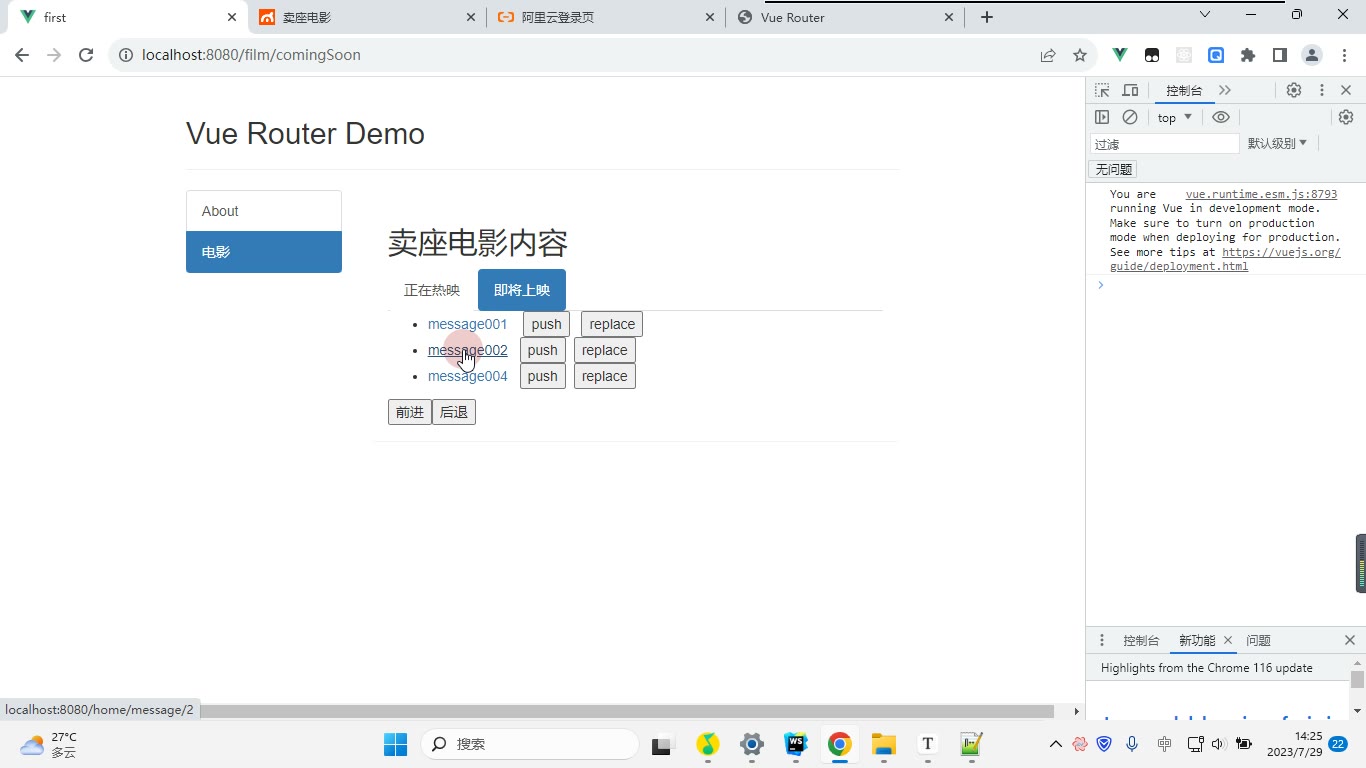This screenshot has width=1366, height=768.
Task: Open the Chrome extensions puzzle icon
Action: click(1248, 55)
